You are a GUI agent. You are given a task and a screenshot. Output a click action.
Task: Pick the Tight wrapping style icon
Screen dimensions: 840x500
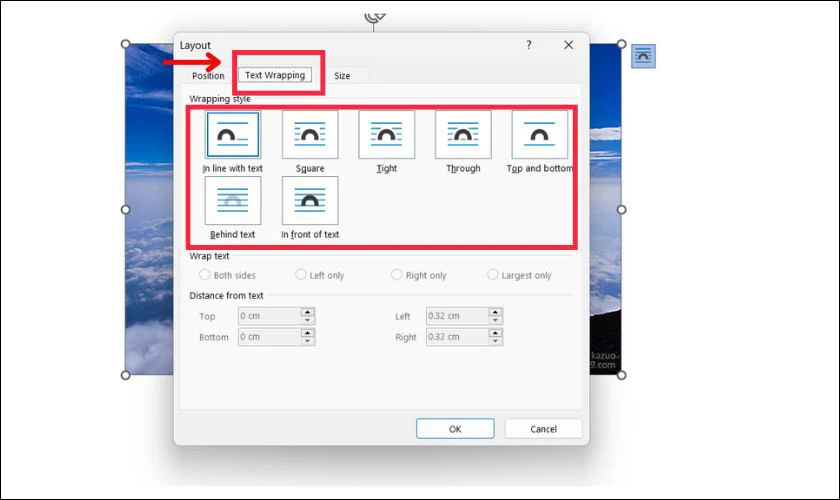tap(387, 135)
